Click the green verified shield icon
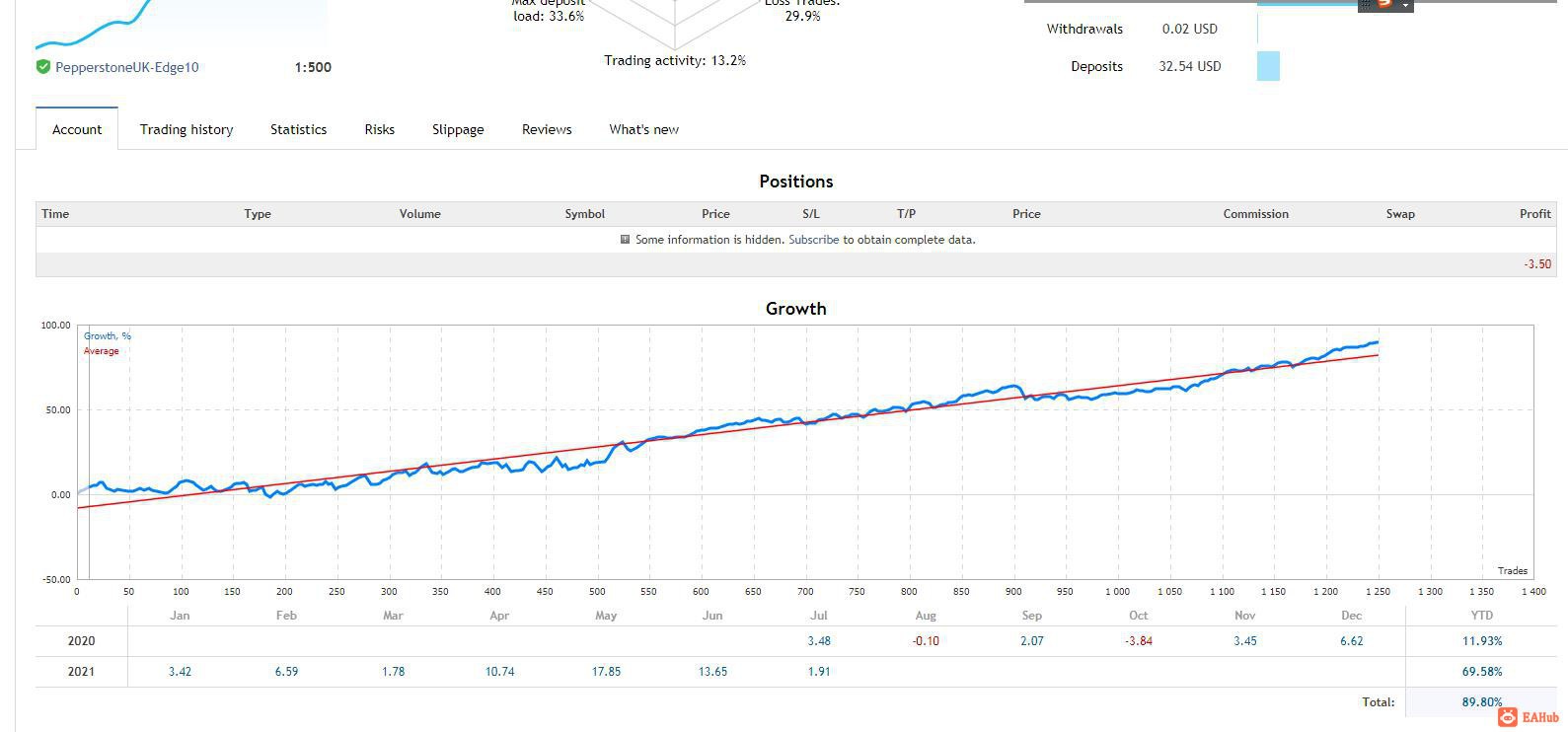 point(43,67)
